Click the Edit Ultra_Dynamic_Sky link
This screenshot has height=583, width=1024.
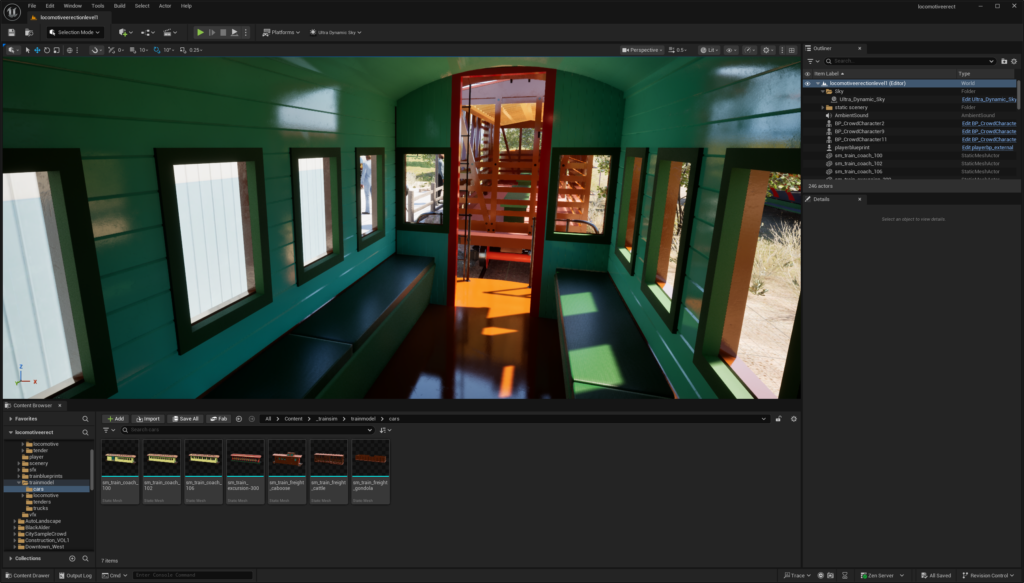tap(989, 99)
